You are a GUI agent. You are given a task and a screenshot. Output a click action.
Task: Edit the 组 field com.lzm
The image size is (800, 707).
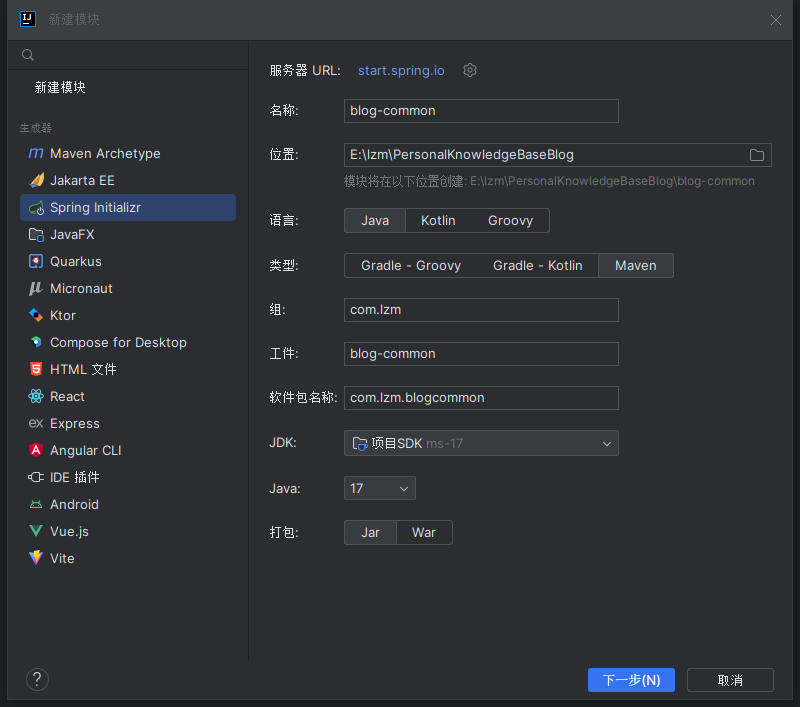coord(481,310)
